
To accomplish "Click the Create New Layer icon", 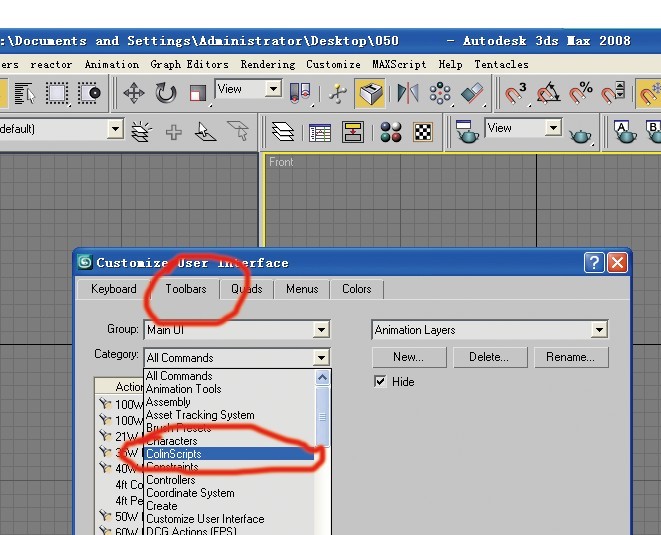I will pyautogui.click(x=142, y=132).
